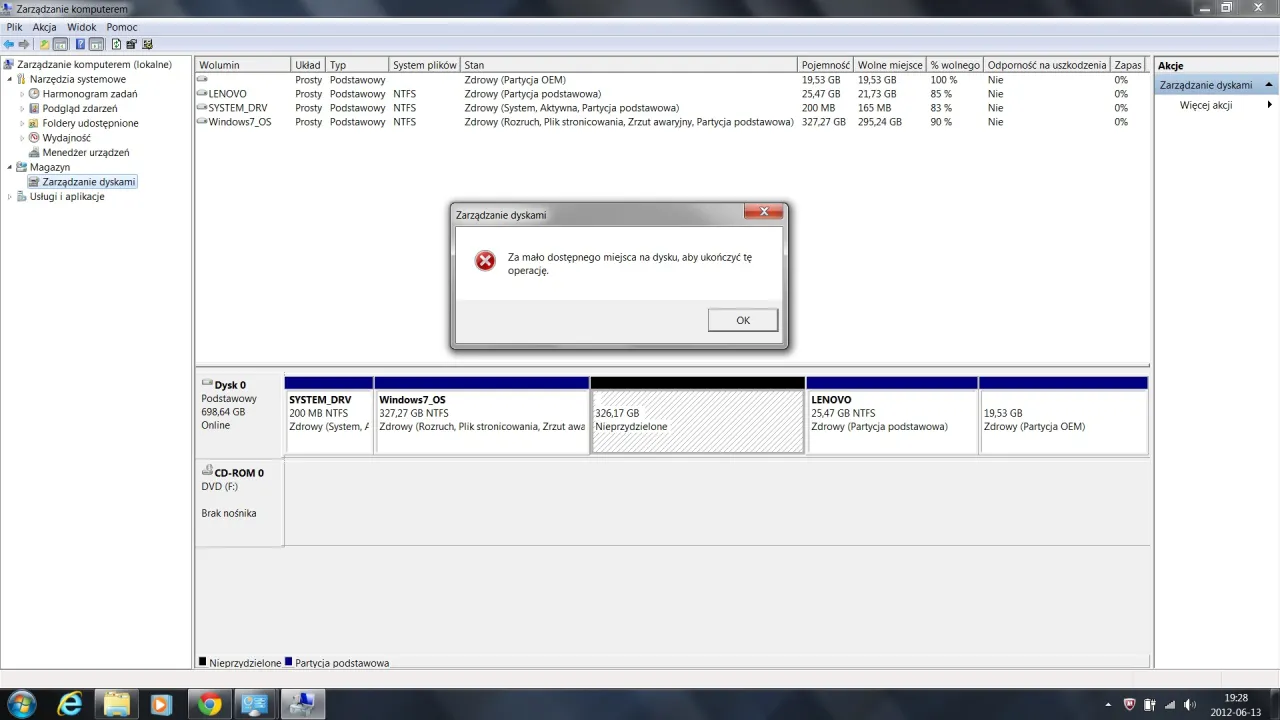Click the McAfee shield tray icon
Viewport: 1280px width, 720px height.
point(1130,704)
